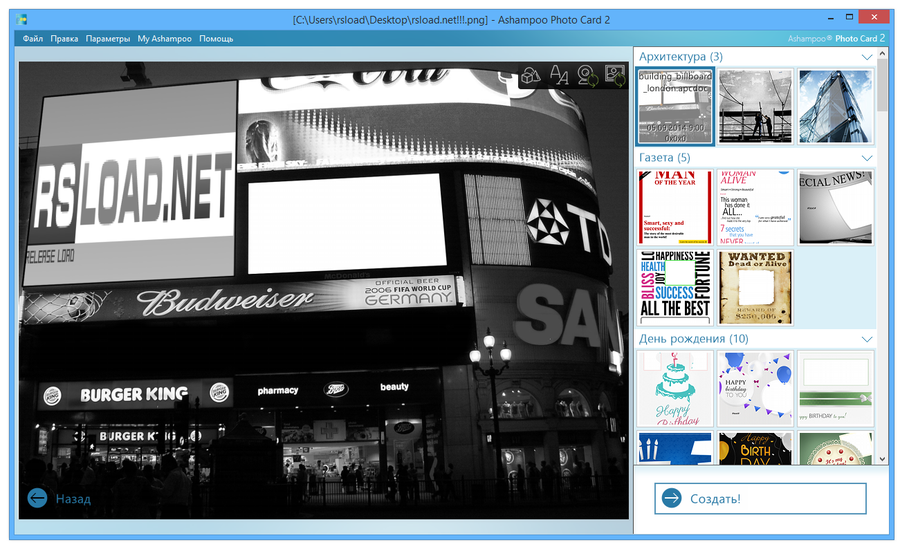This screenshot has height=547, width=900.
Task: Collapse the День рождения (10) category
Action: tap(867, 339)
